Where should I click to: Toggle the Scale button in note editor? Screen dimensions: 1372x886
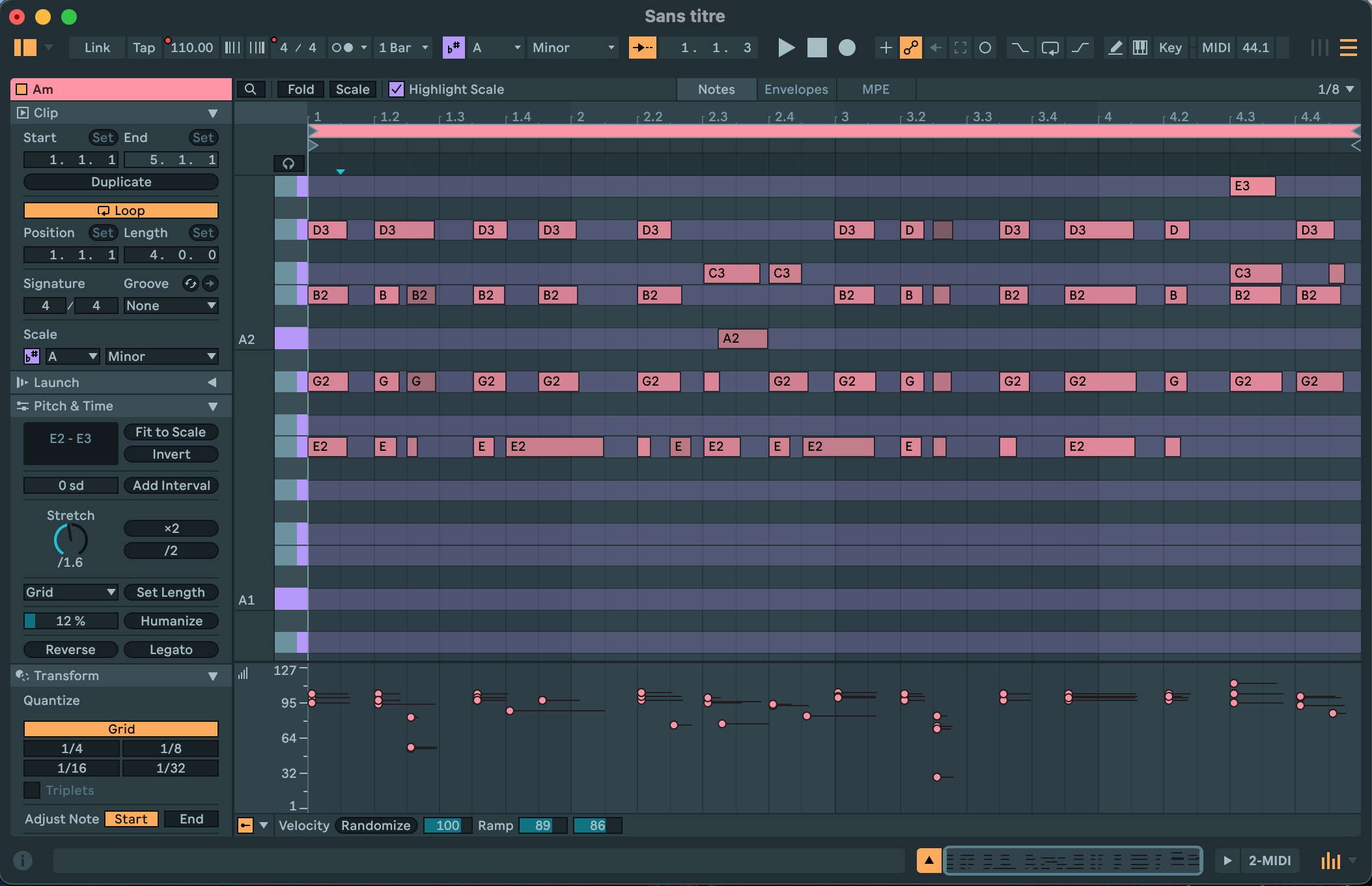tap(352, 89)
